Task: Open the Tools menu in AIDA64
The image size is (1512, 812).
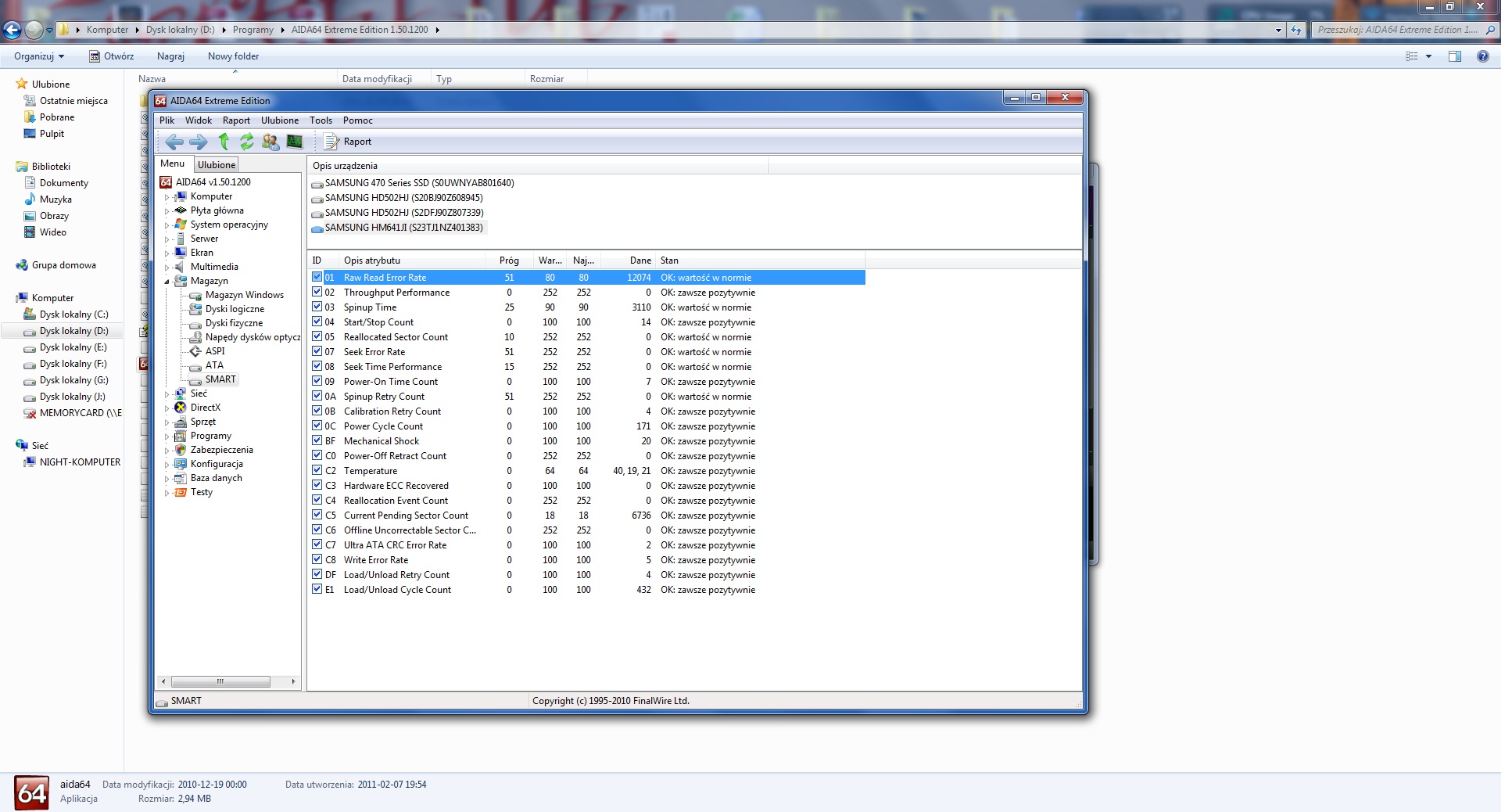Action: pyautogui.click(x=321, y=120)
